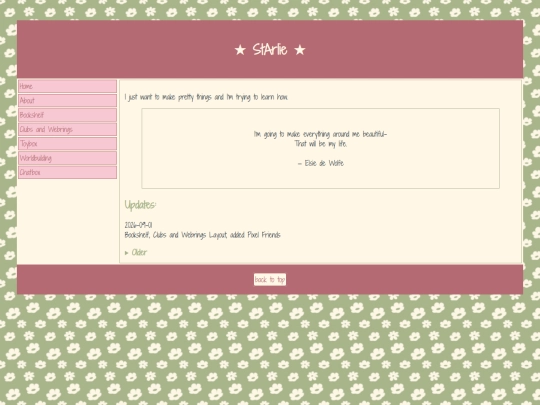Click the star left of StArlie

[240, 50]
